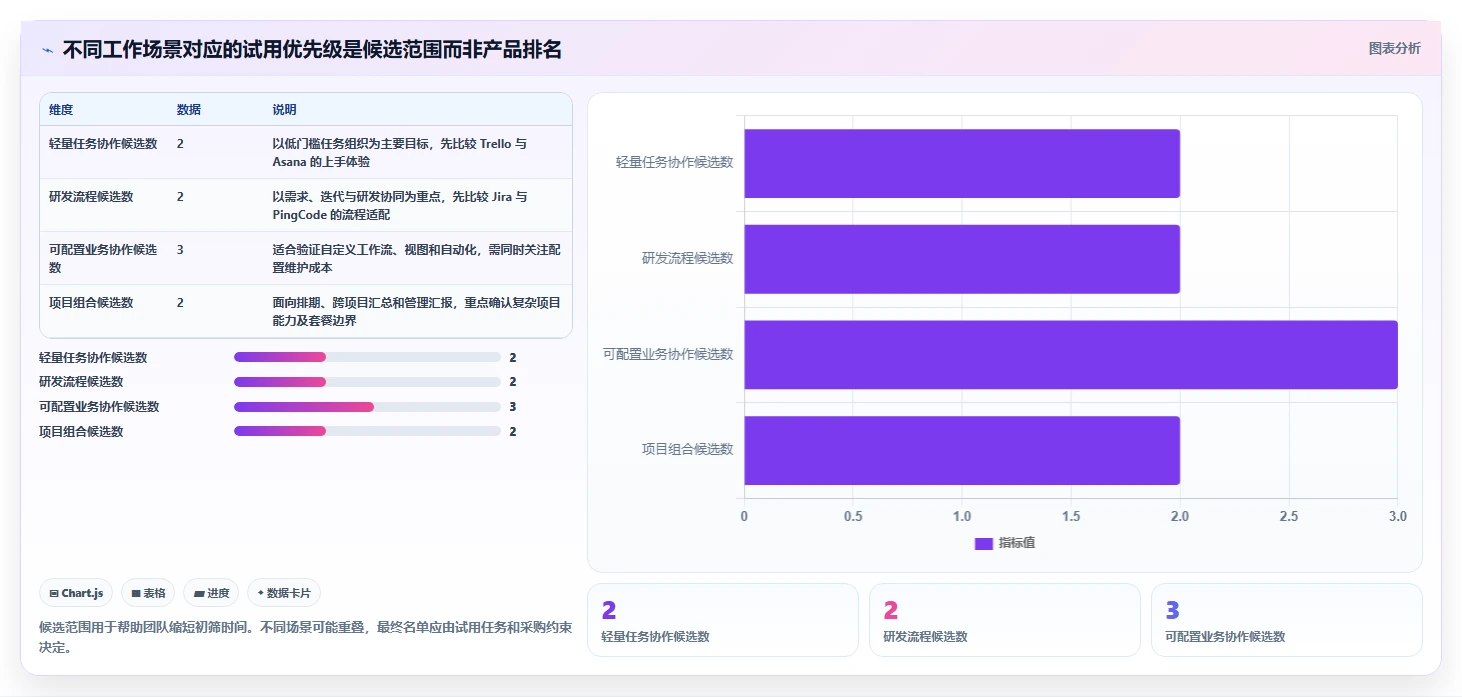Select the 表格 tag chip

click(x=148, y=593)
